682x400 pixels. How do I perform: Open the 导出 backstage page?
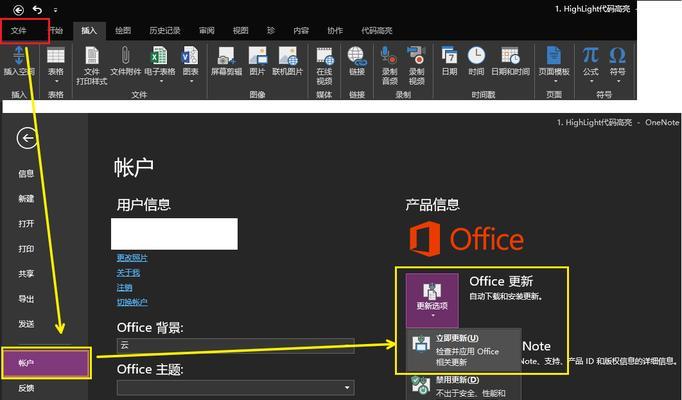pyautogui.click(x=26, y=299)
